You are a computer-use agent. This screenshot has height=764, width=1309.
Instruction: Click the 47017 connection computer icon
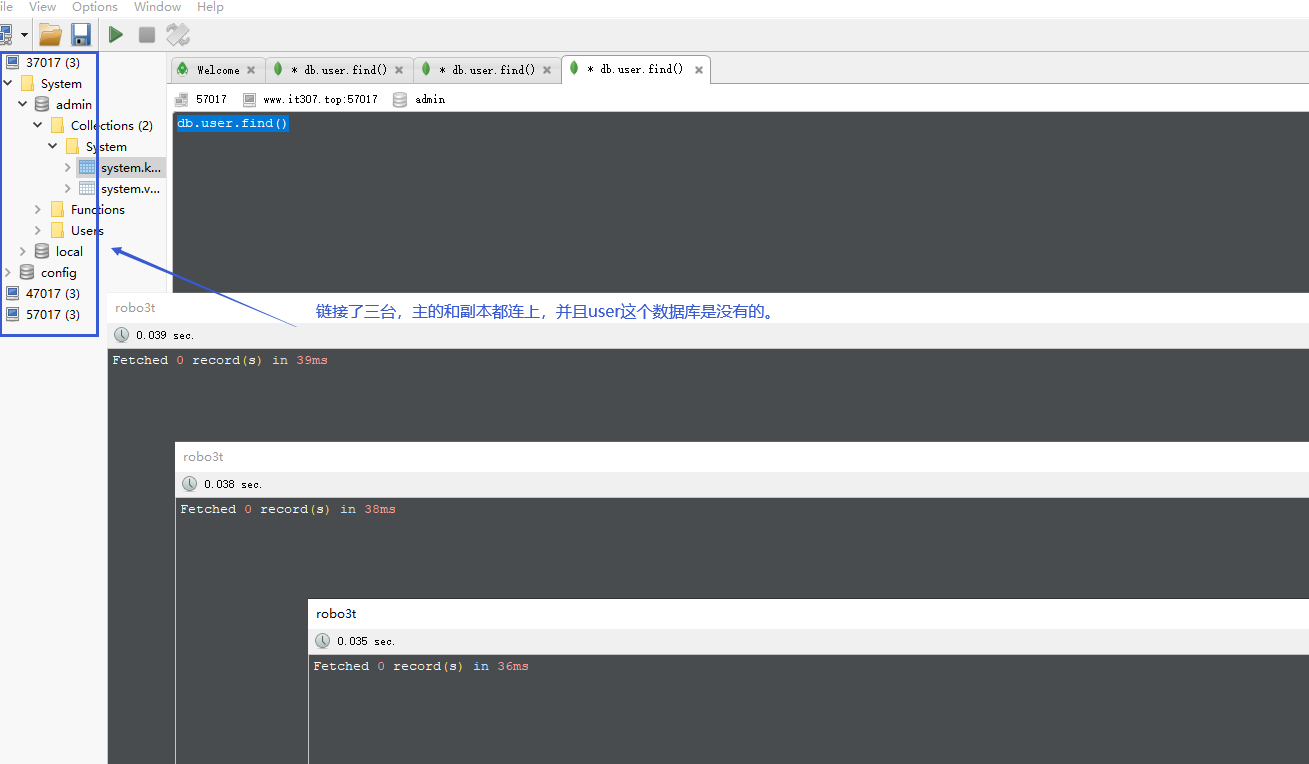tap(12, 294)
